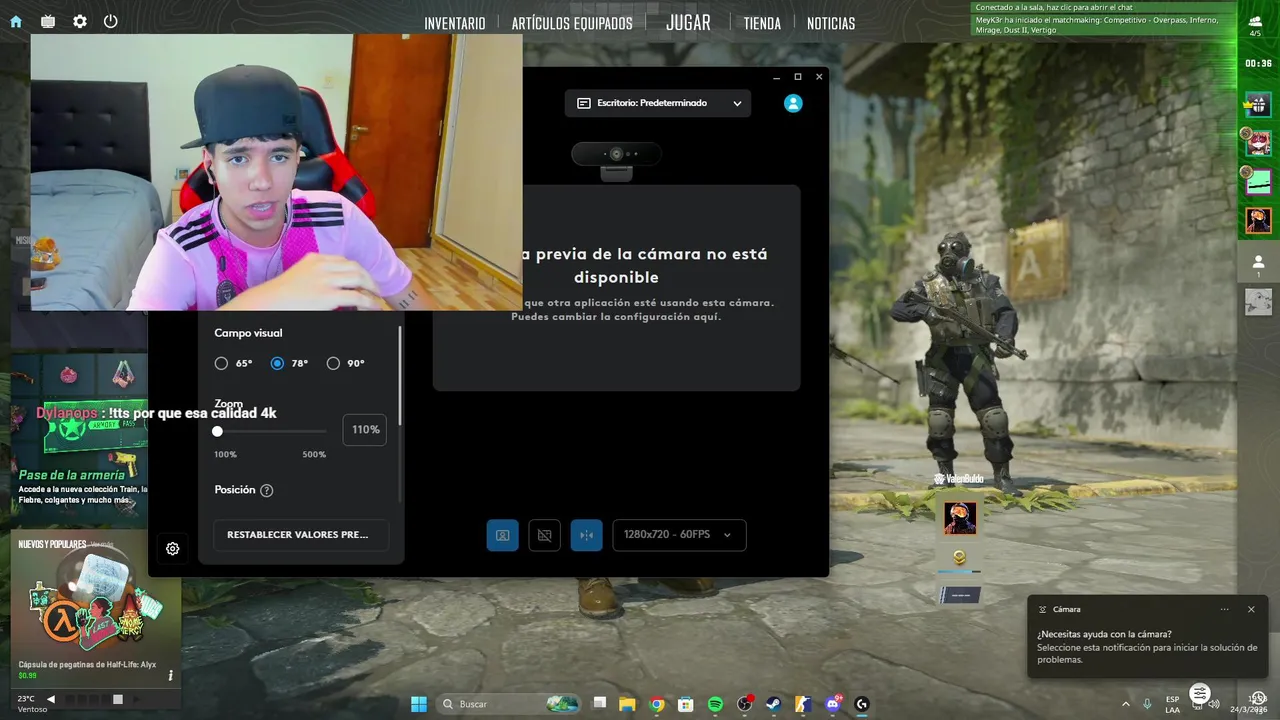Select the orange-framed avatar in party list

[1258, 220]
